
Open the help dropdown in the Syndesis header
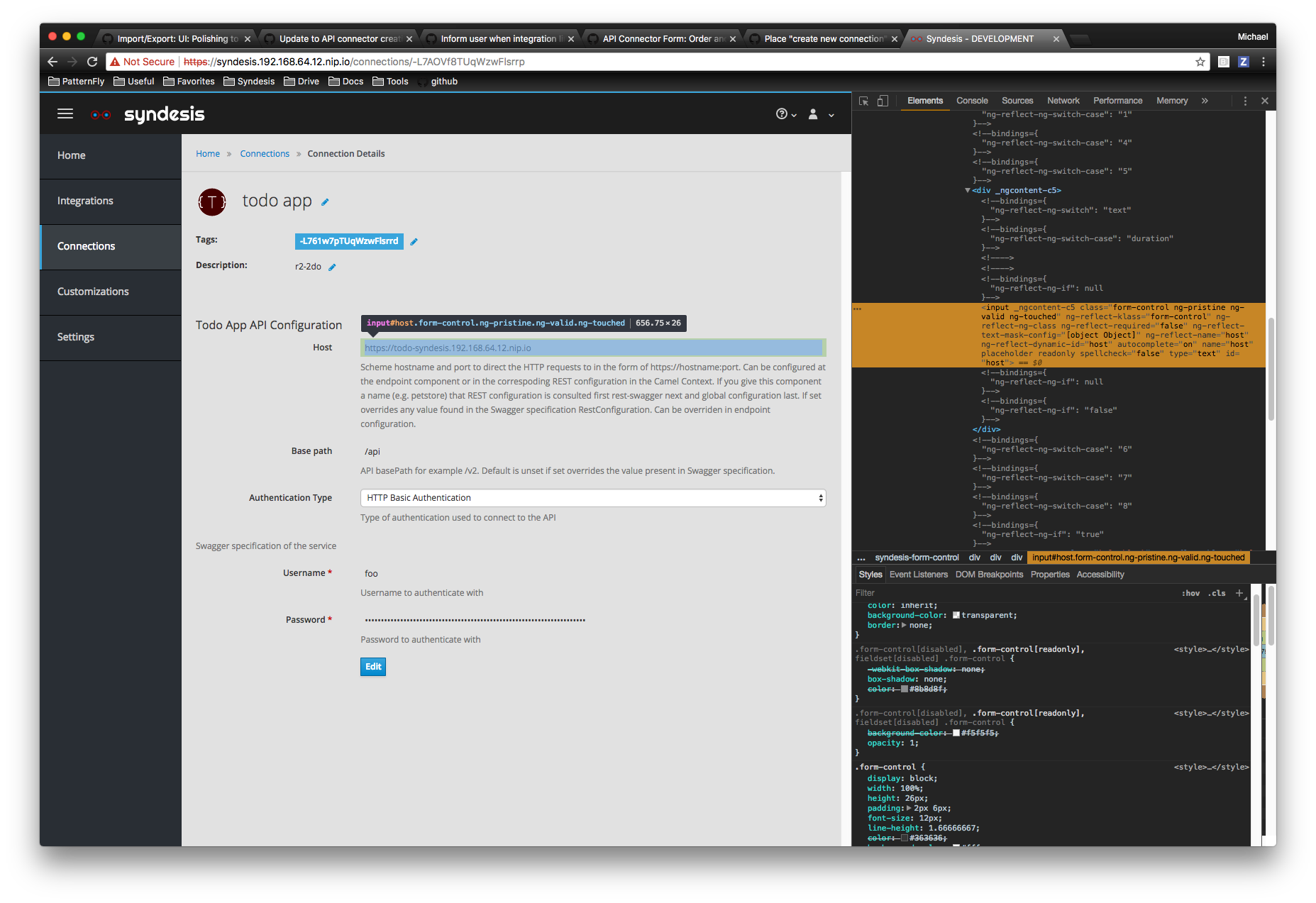tap(786, 114)
